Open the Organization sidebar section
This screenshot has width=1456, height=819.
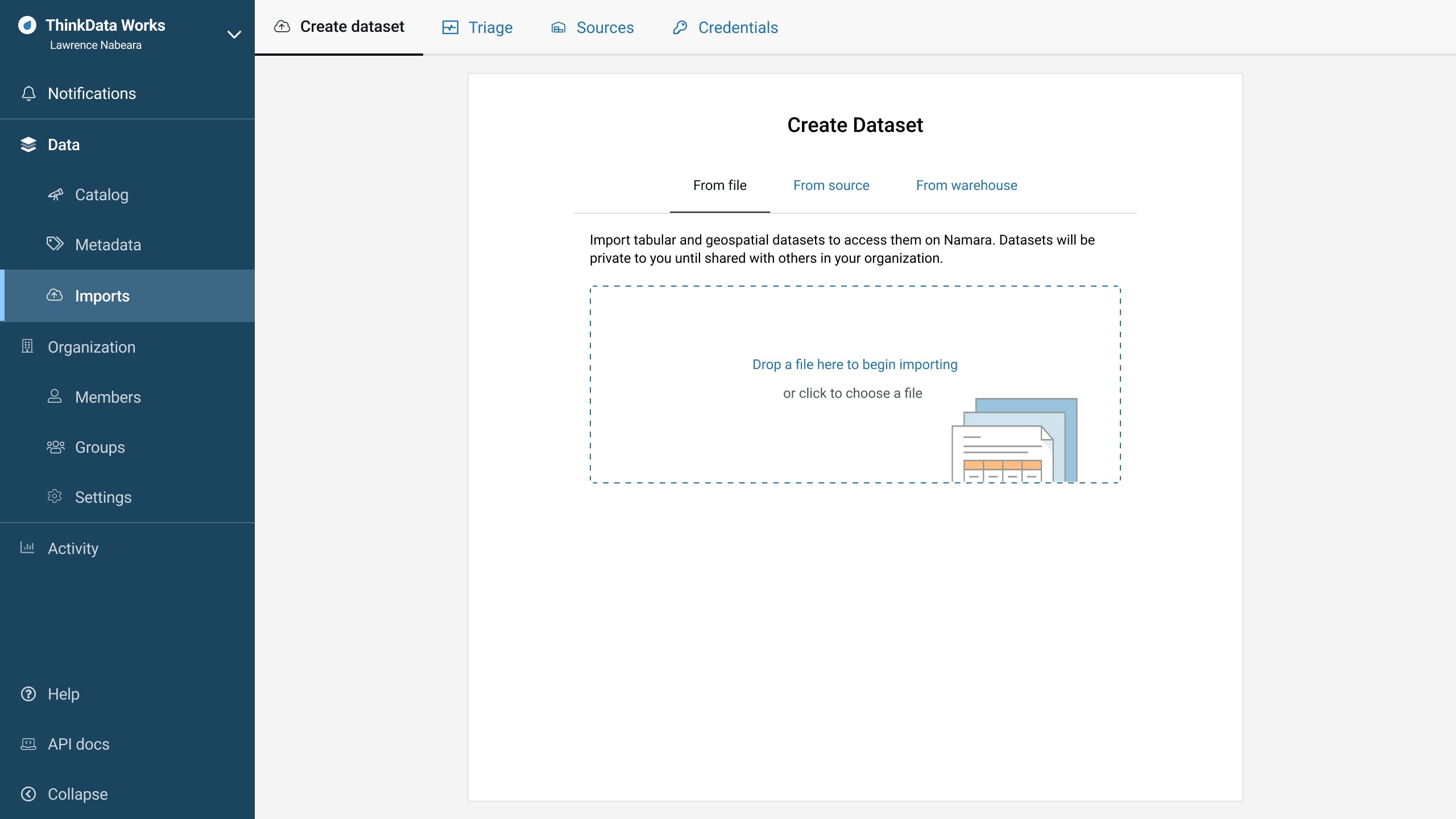coord(91,347)
